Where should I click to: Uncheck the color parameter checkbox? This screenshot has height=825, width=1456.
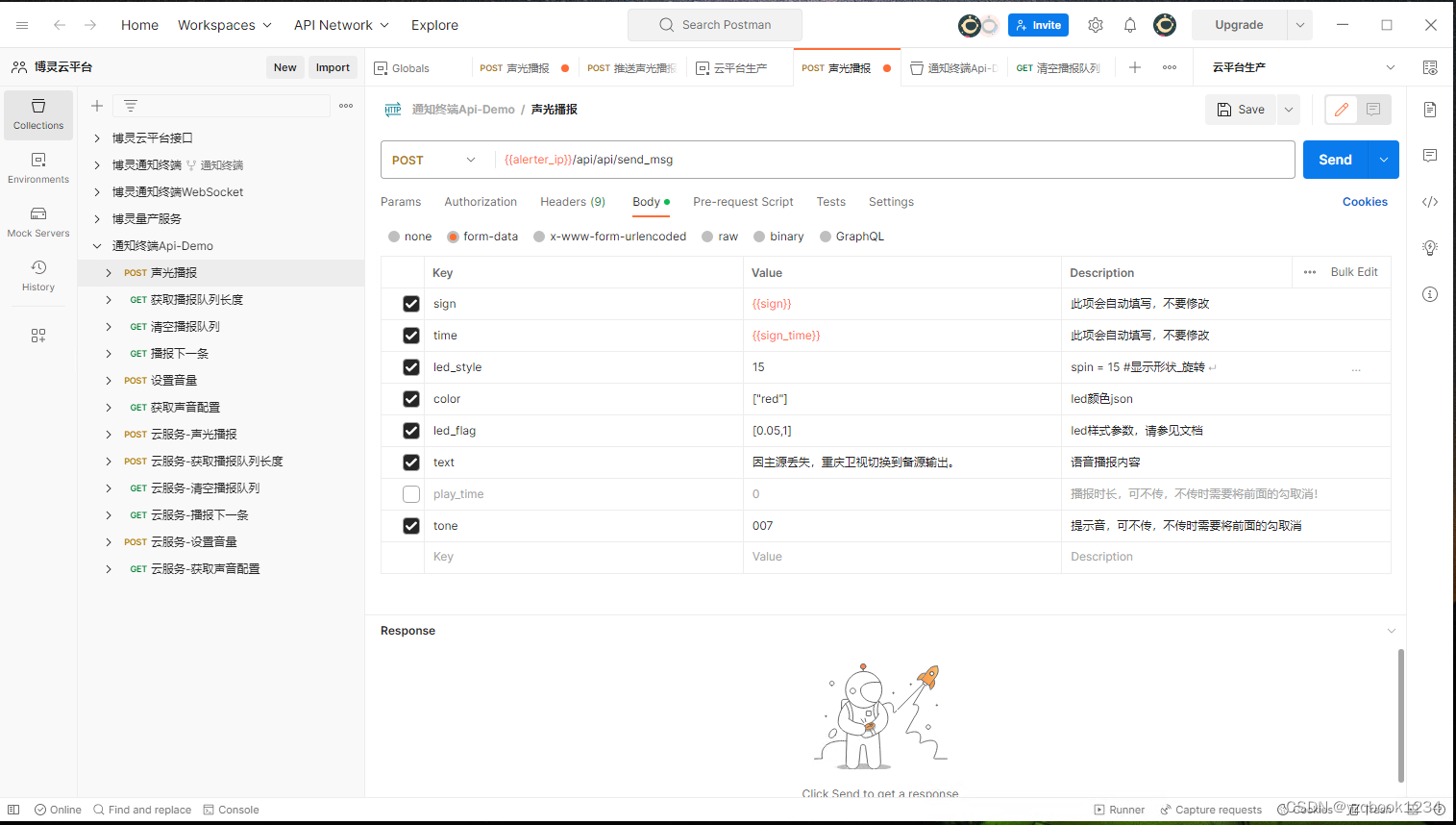click(411, 399)
